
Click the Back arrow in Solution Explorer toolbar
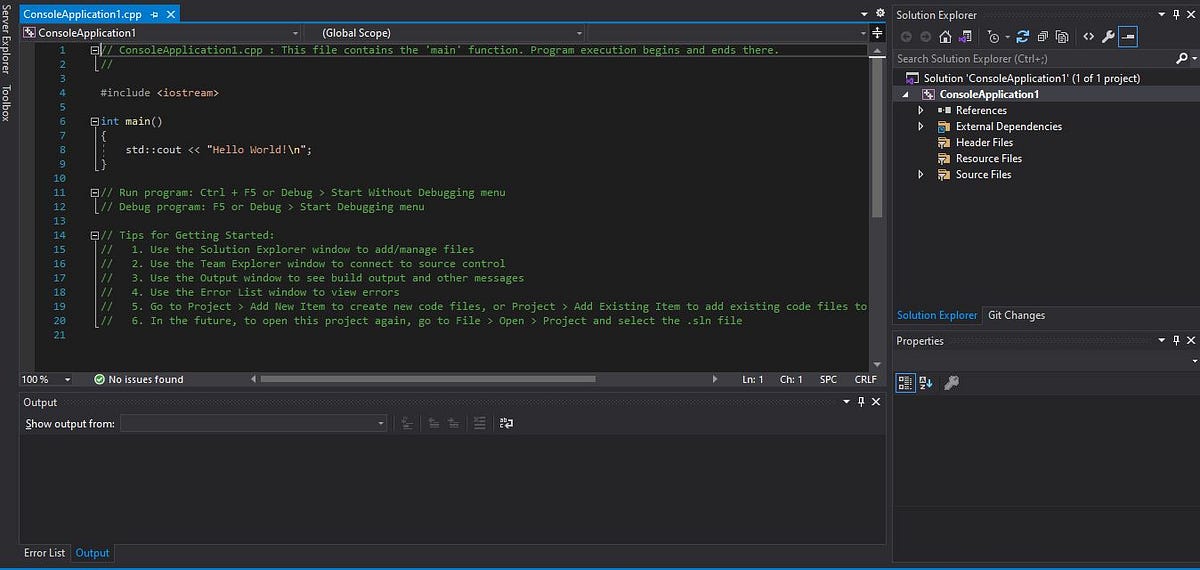906,37
